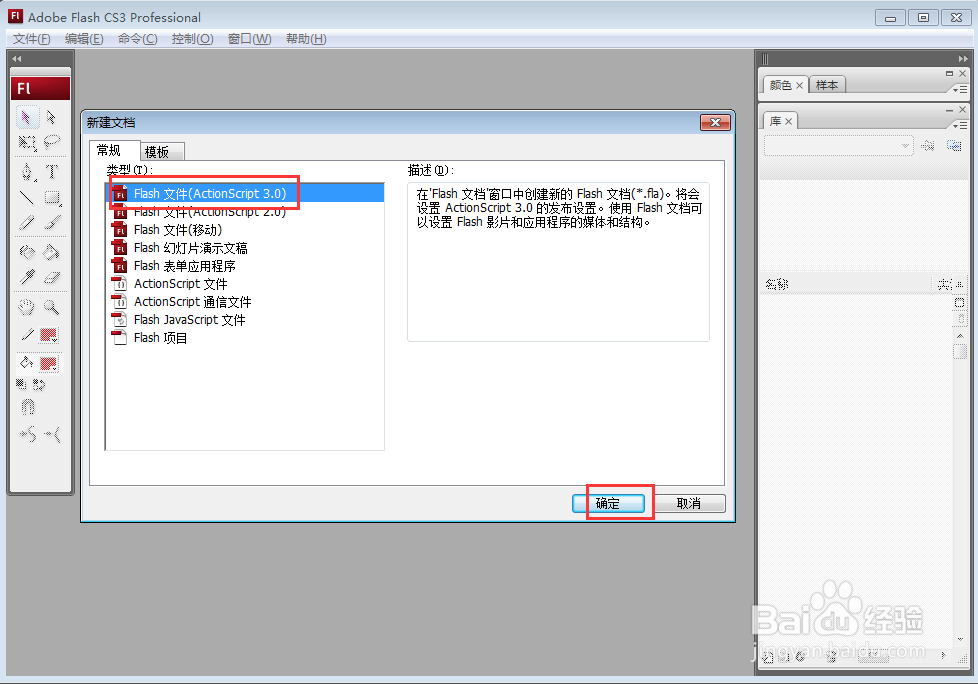Click the Straighten option icon

coord(52,434)
